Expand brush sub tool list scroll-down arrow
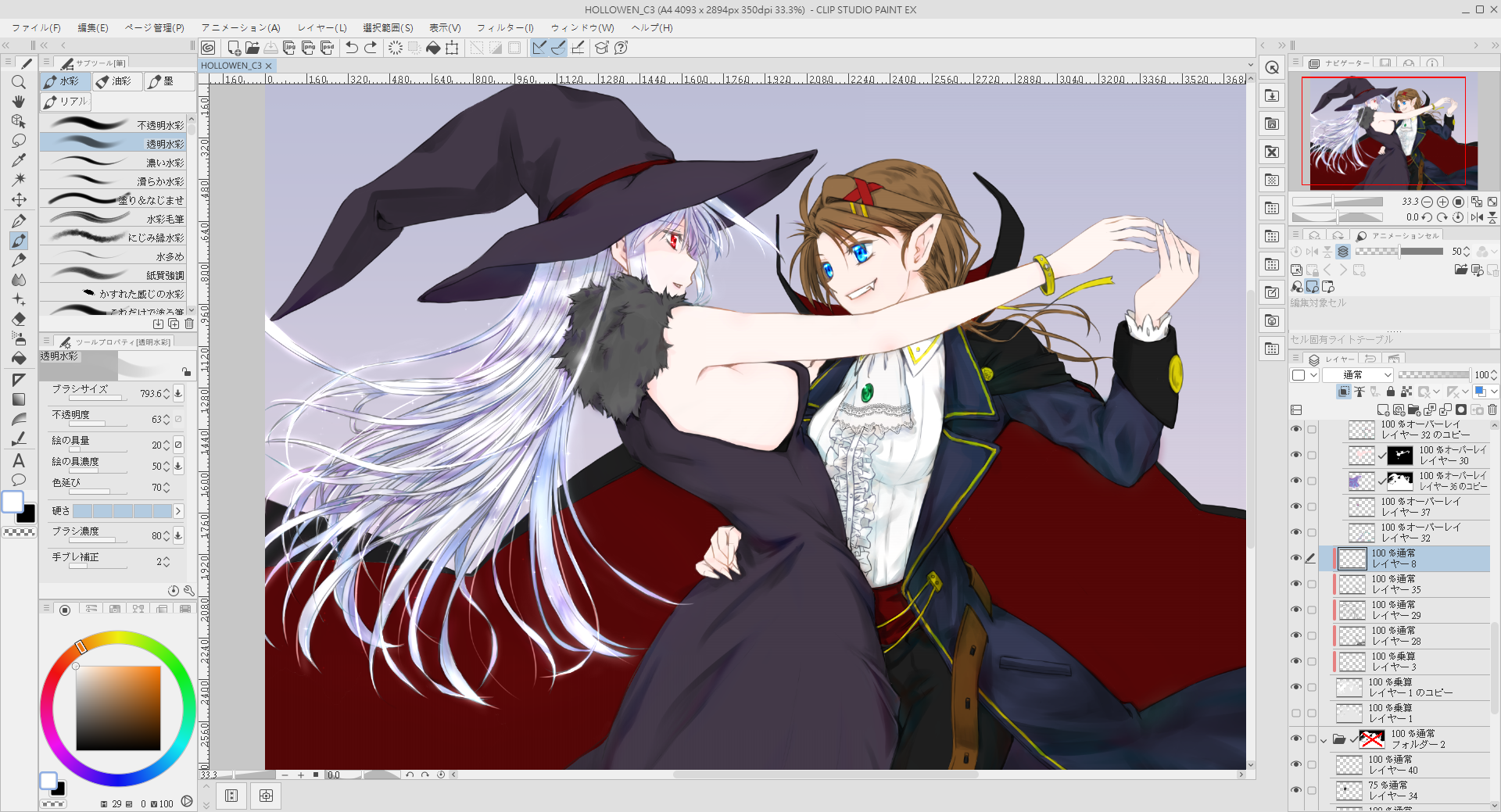Image resolution: width=1501 pixels, height=812 pixels. pos(192,310)
